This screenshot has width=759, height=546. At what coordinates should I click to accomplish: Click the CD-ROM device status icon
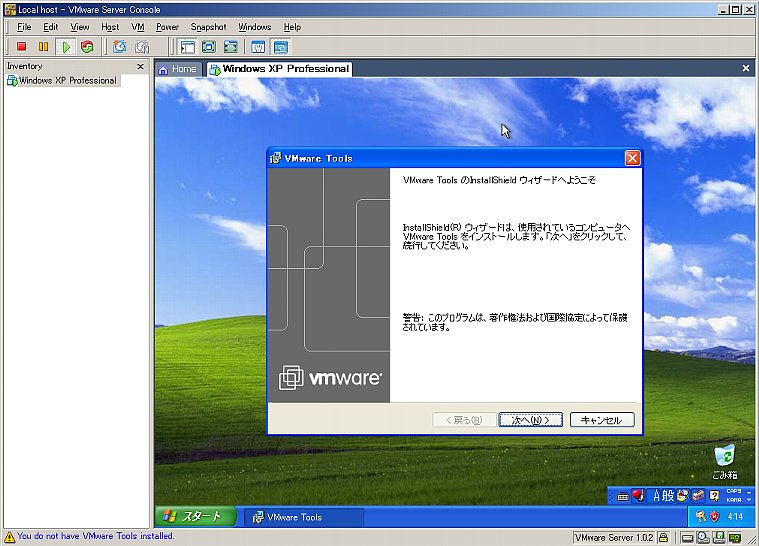(x=703, y=537)
